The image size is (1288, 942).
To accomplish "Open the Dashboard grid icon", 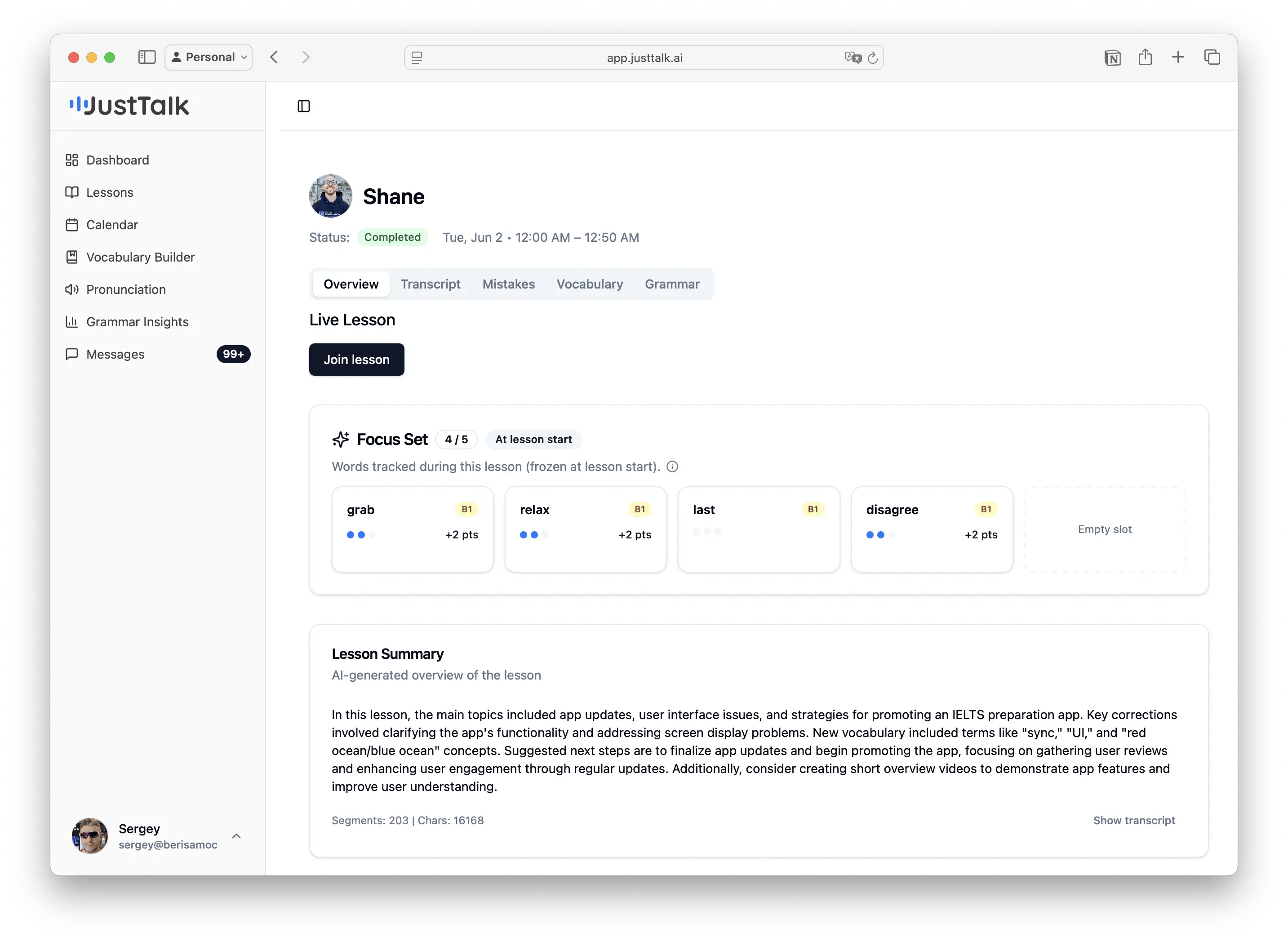I will pyautogui.click(x=72, y=160).
